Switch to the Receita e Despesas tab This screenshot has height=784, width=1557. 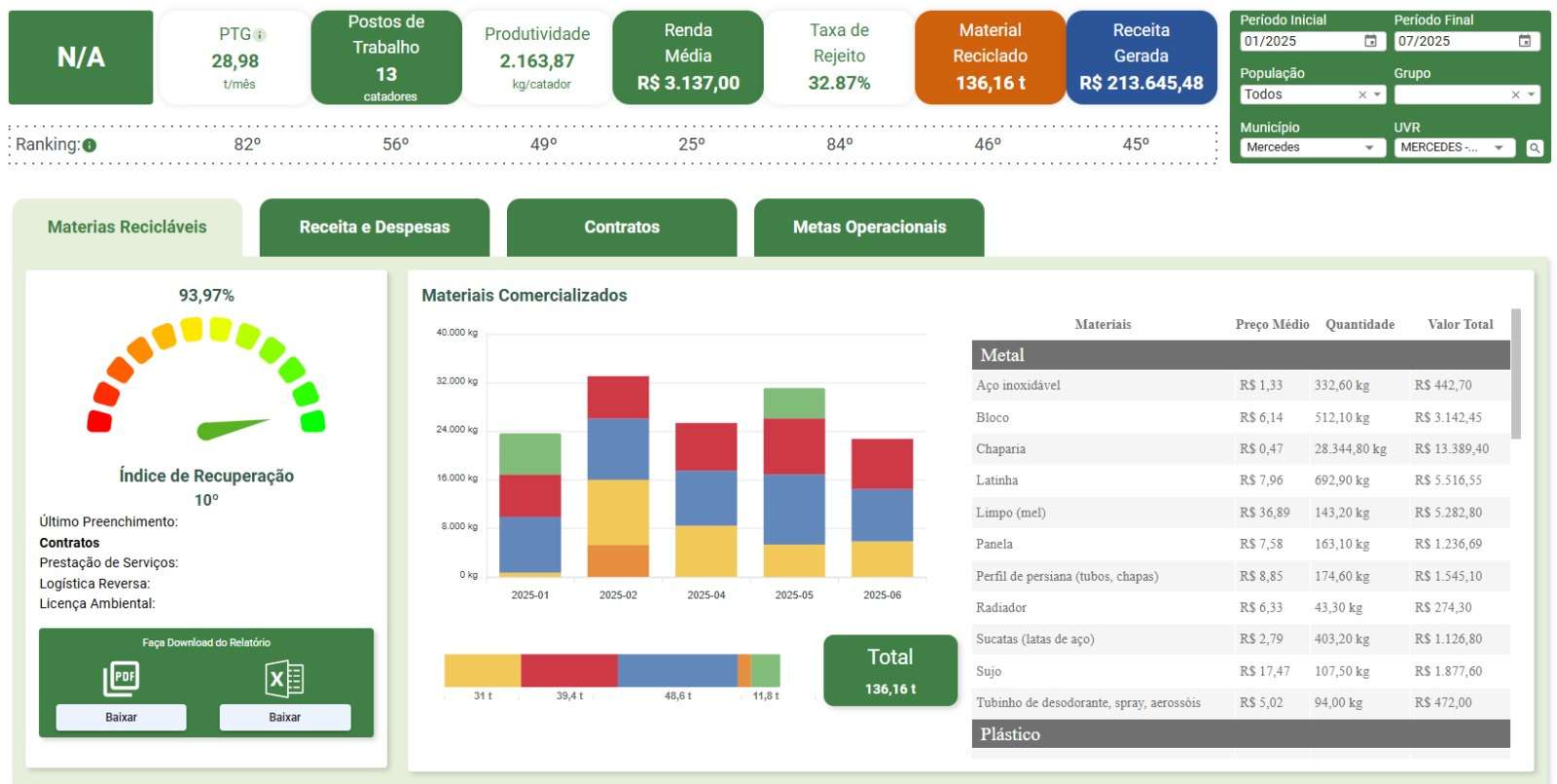375,228
